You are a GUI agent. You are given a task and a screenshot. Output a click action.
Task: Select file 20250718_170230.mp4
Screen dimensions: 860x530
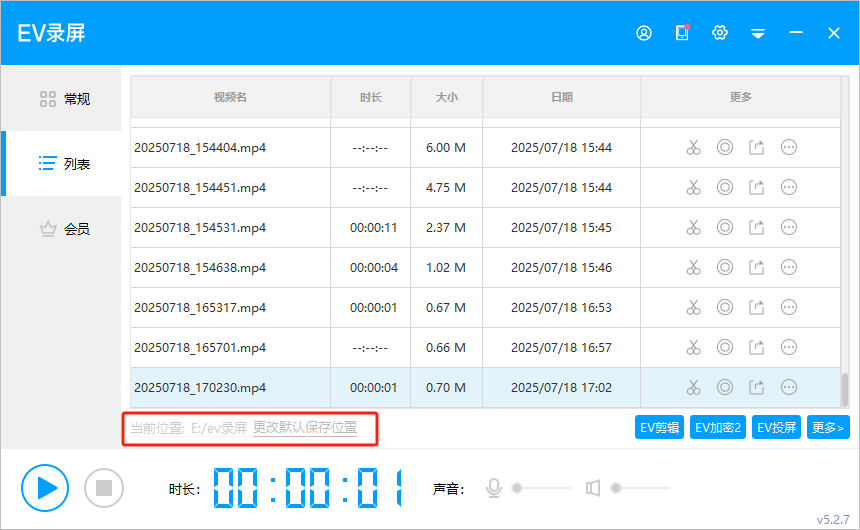[200, 388]
